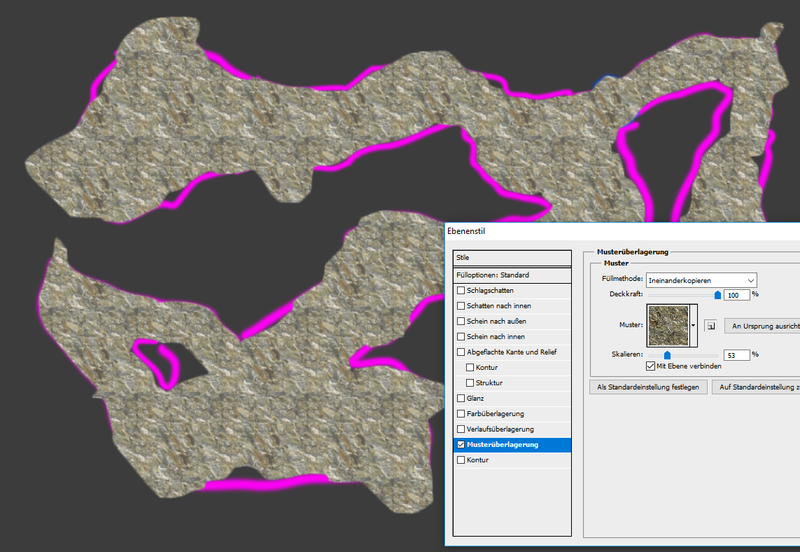Image resolution: width=800 pixels, height=552 pixels.
Task: Uncheck Mit Ebene verbinden
Action: pos(650,367)
